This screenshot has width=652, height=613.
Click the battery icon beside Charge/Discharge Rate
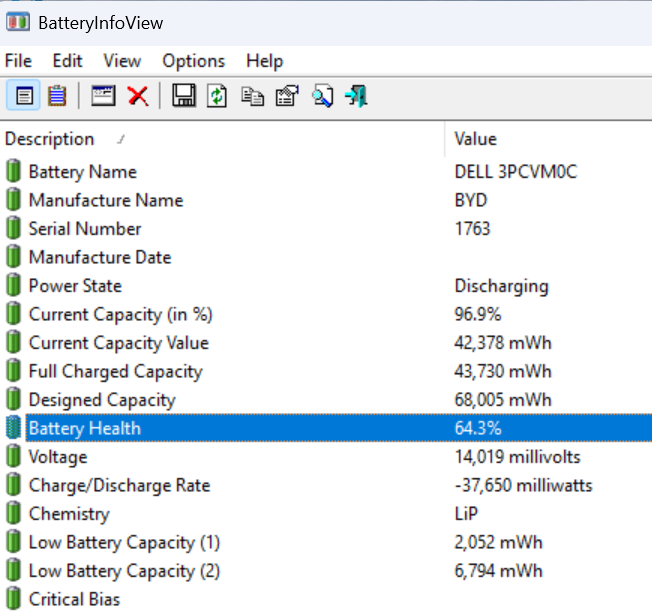click(13, 484)
